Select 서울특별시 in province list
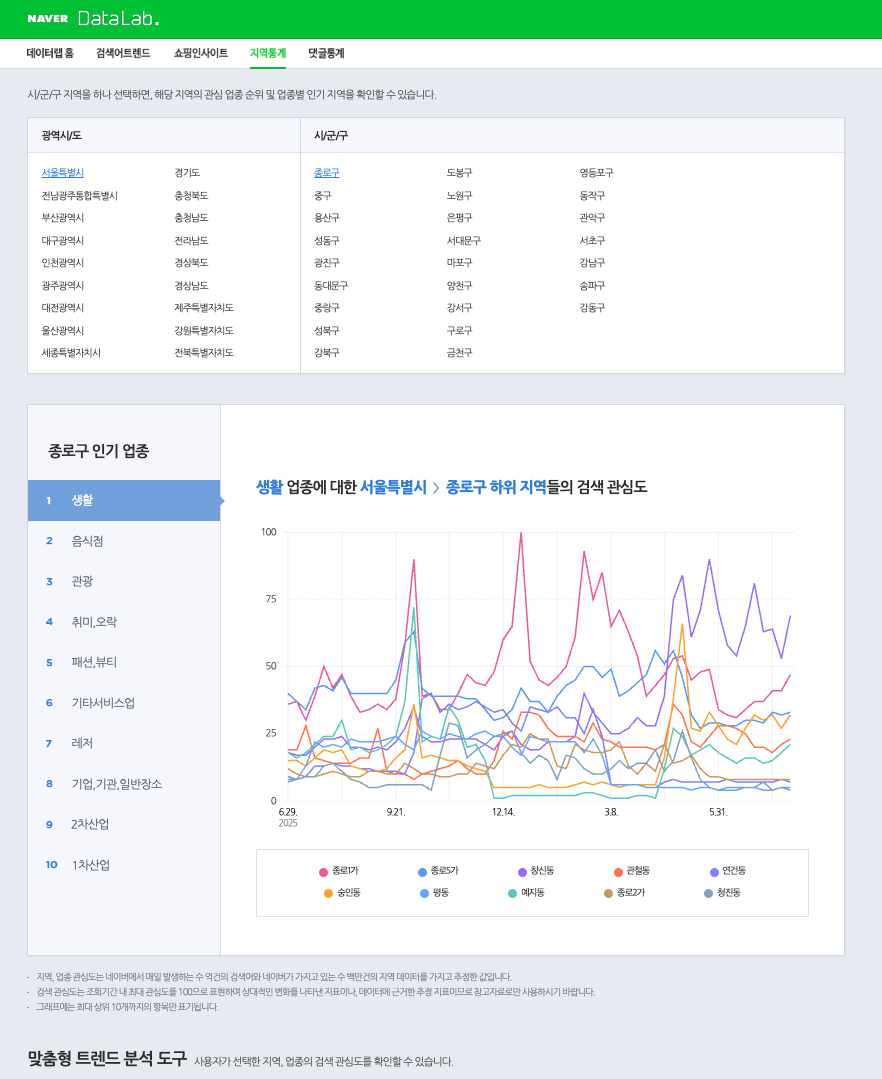 [x=63, y=173]
